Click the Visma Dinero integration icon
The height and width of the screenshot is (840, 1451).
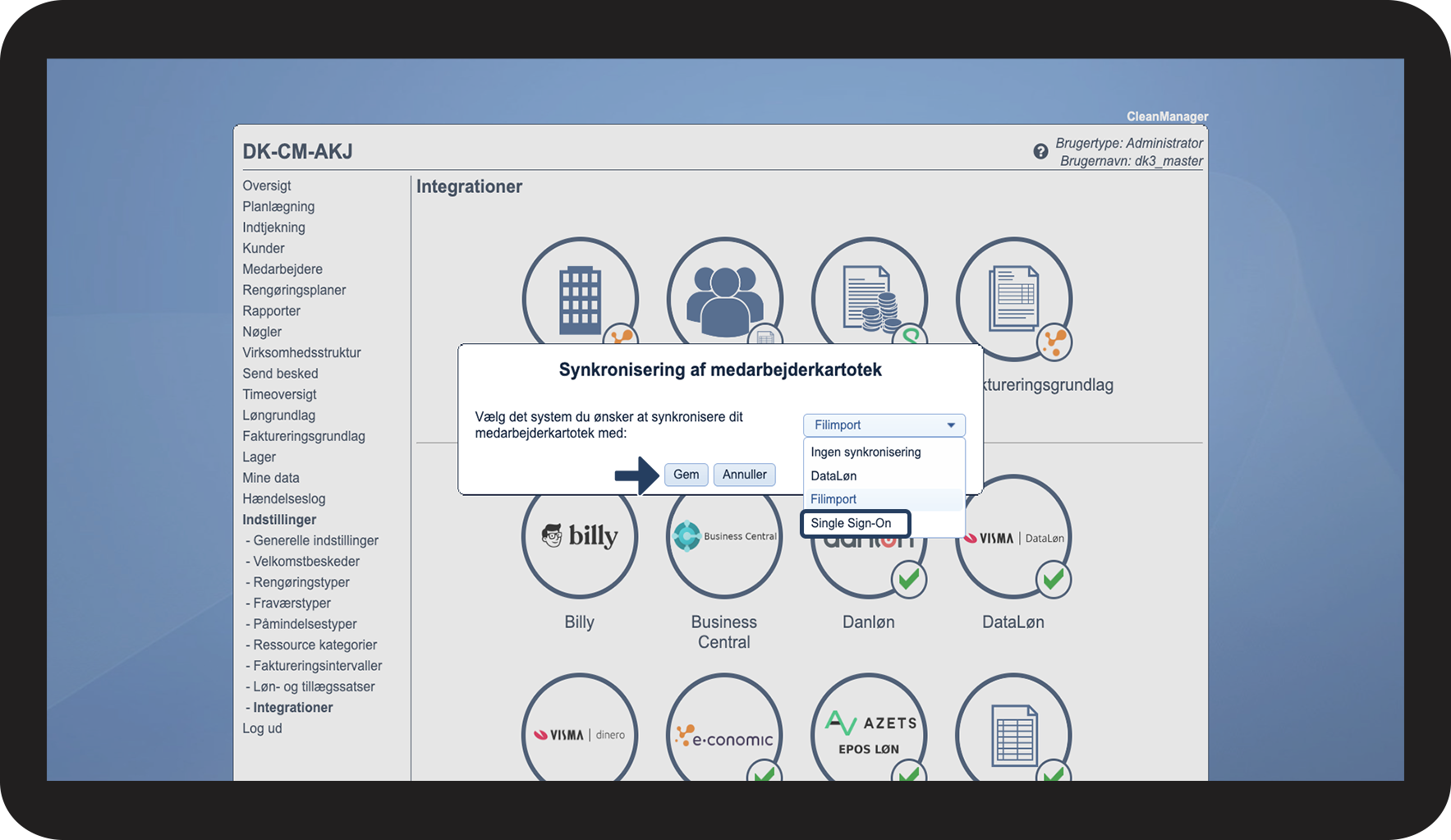click(580, 729)
